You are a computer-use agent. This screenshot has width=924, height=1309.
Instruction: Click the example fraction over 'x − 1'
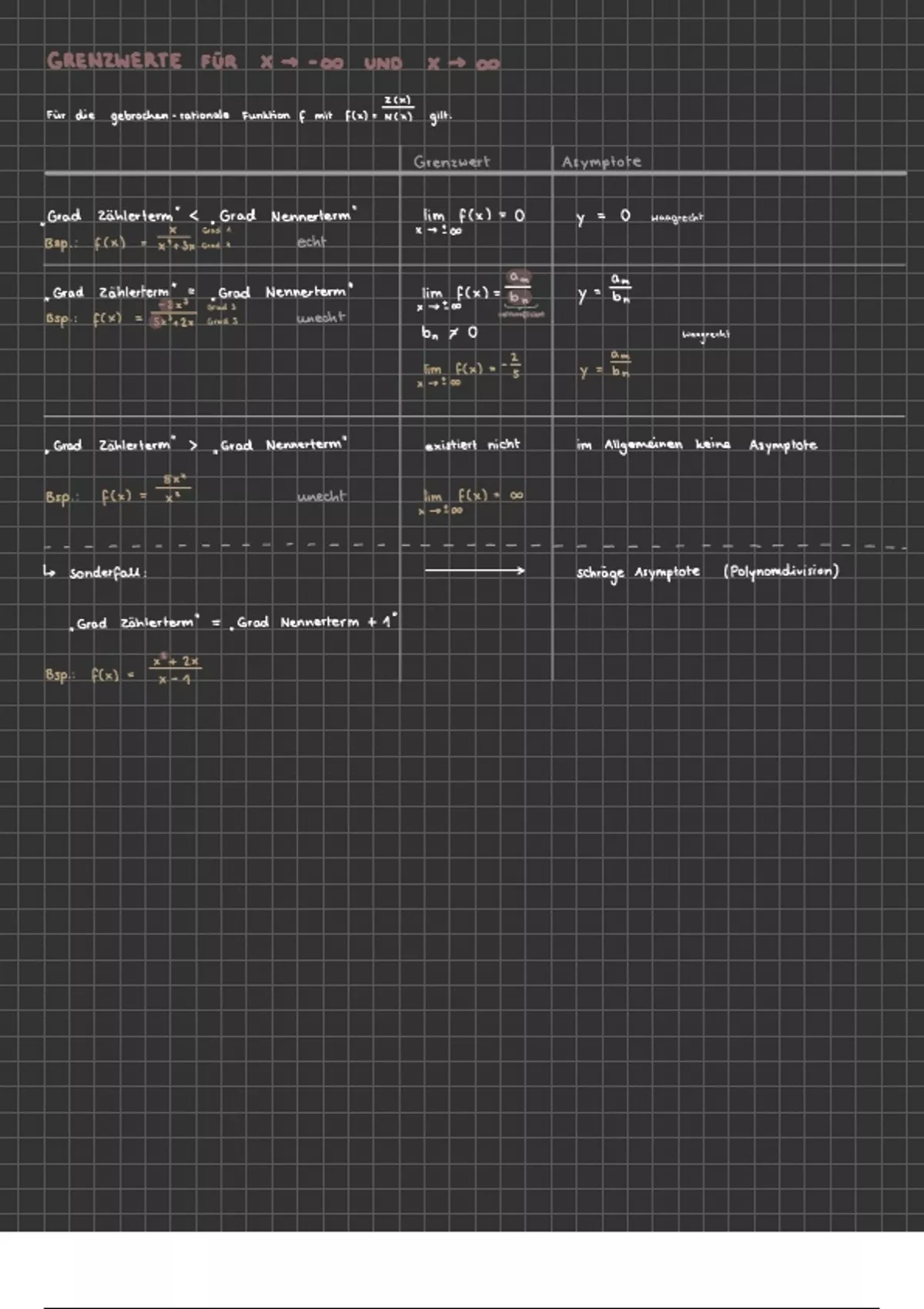(176, 670)
